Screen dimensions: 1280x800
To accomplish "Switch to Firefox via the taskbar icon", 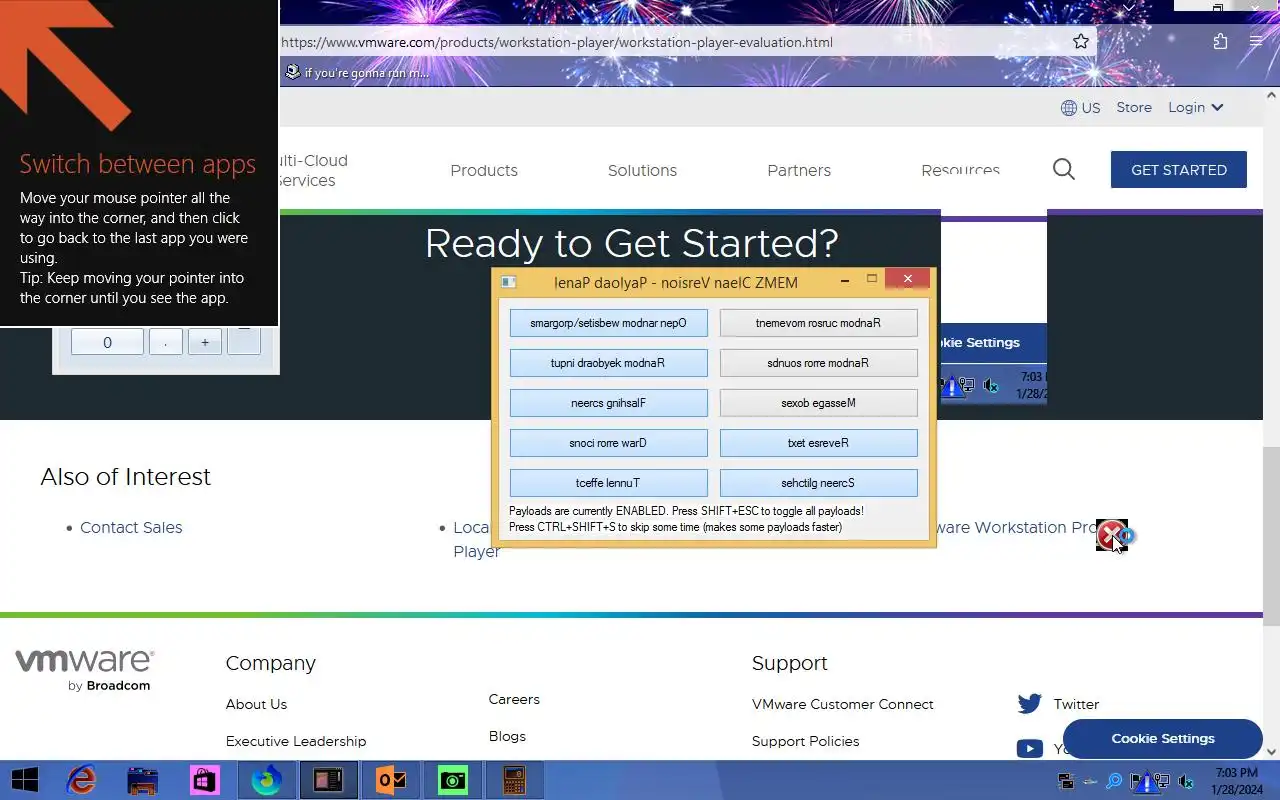I will pyautogui.click(x=267, y=780).
